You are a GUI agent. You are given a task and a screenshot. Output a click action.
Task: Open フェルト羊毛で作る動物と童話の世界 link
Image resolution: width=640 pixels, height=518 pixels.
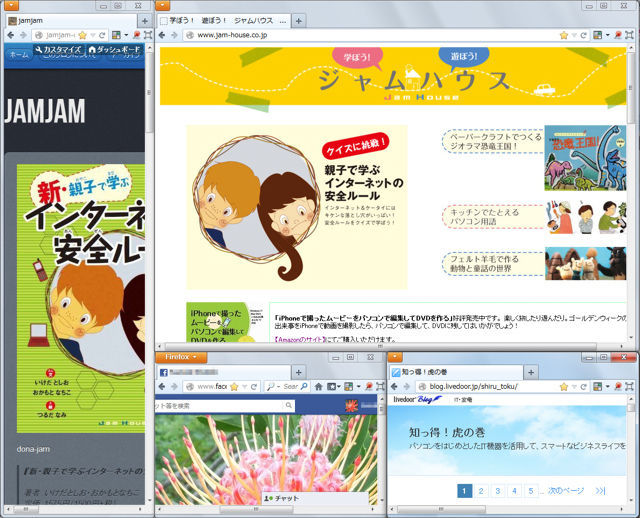[493, 264]
